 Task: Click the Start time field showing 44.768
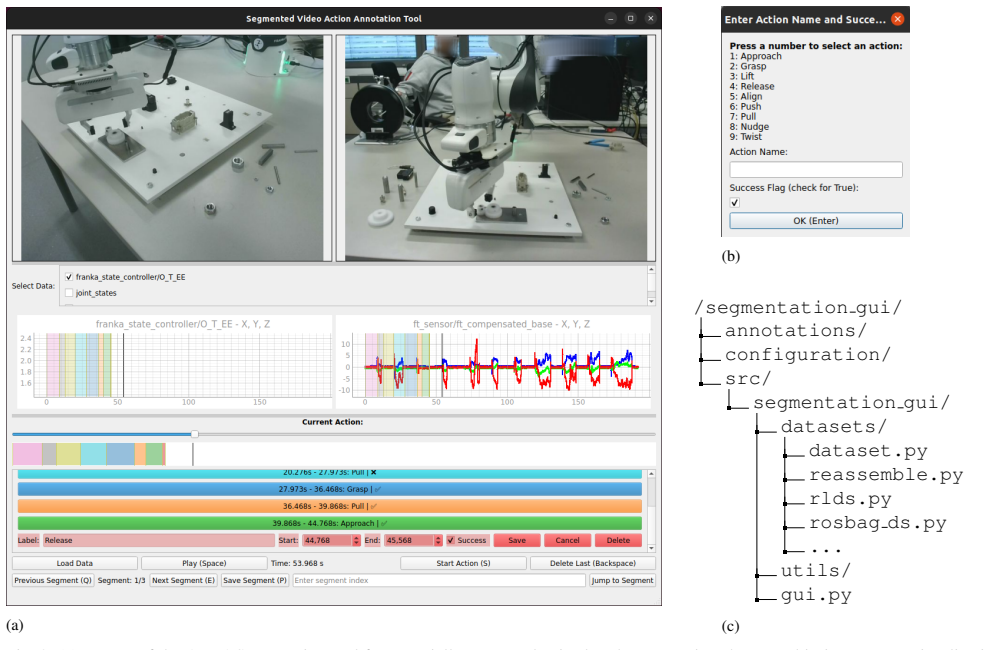pos(327,540)
